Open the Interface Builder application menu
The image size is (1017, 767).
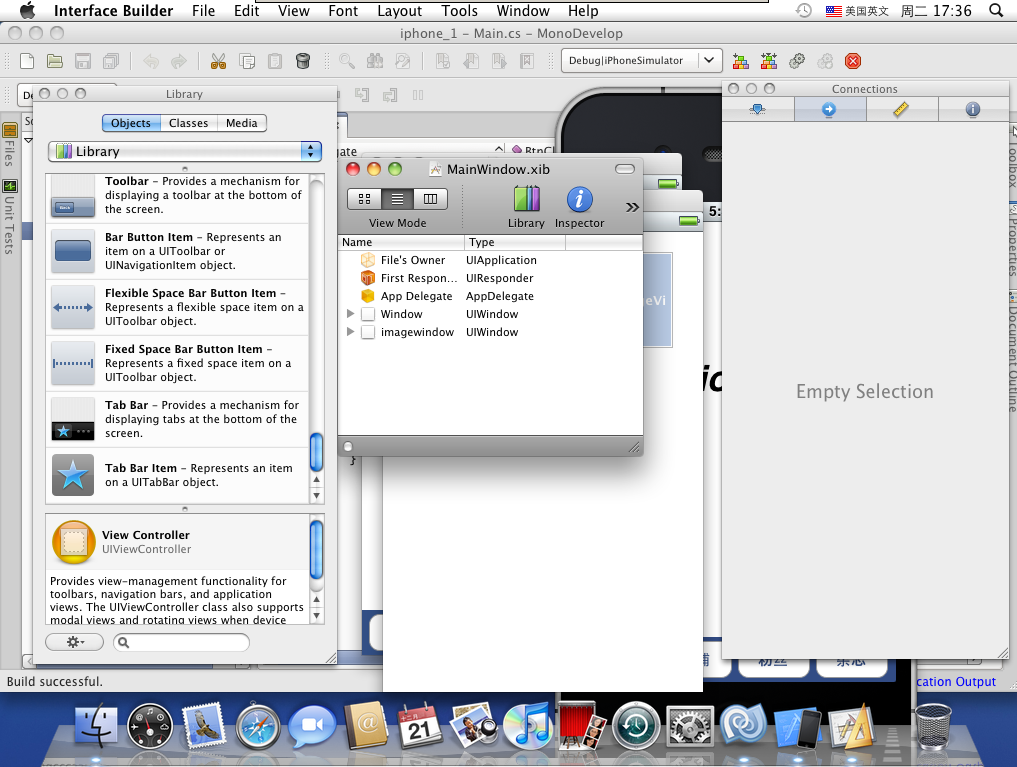pos(114,10)
